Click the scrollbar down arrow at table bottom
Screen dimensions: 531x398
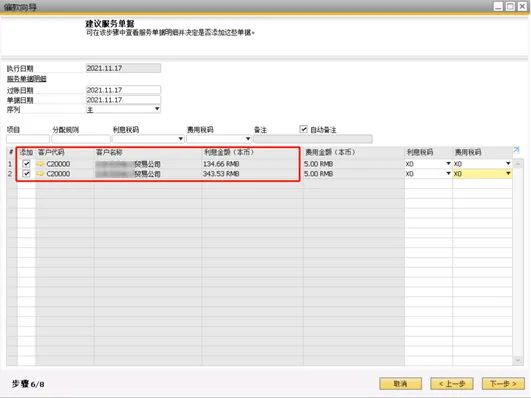tap(517, 360)
